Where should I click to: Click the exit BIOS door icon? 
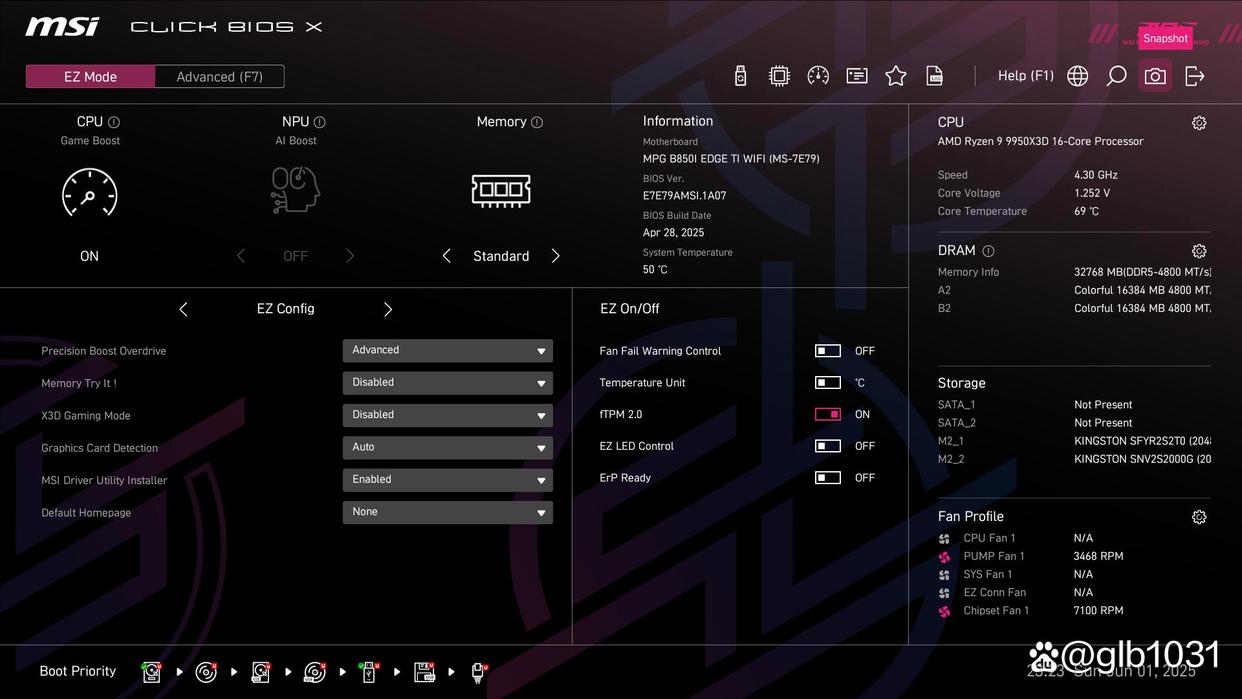click(x=1194, y=76)
